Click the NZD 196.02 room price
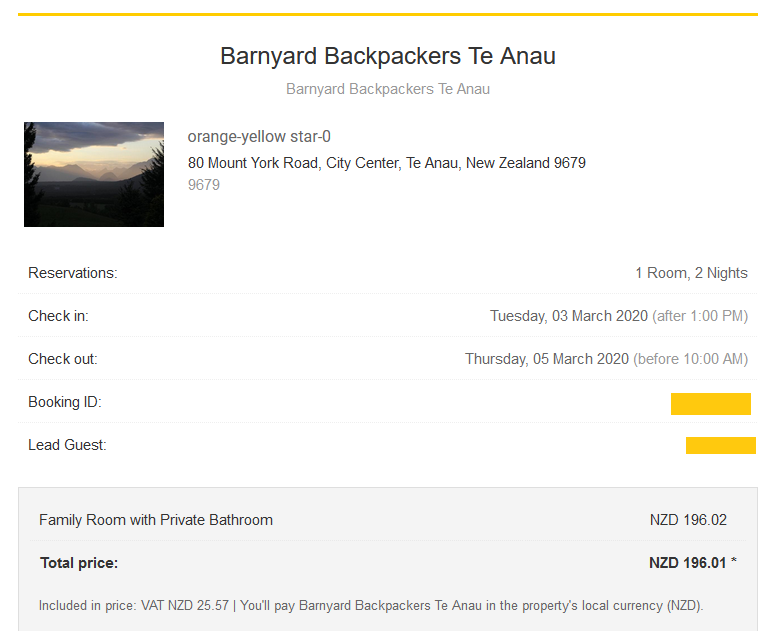This screenshot has height=631, width=768. [688, 520]
